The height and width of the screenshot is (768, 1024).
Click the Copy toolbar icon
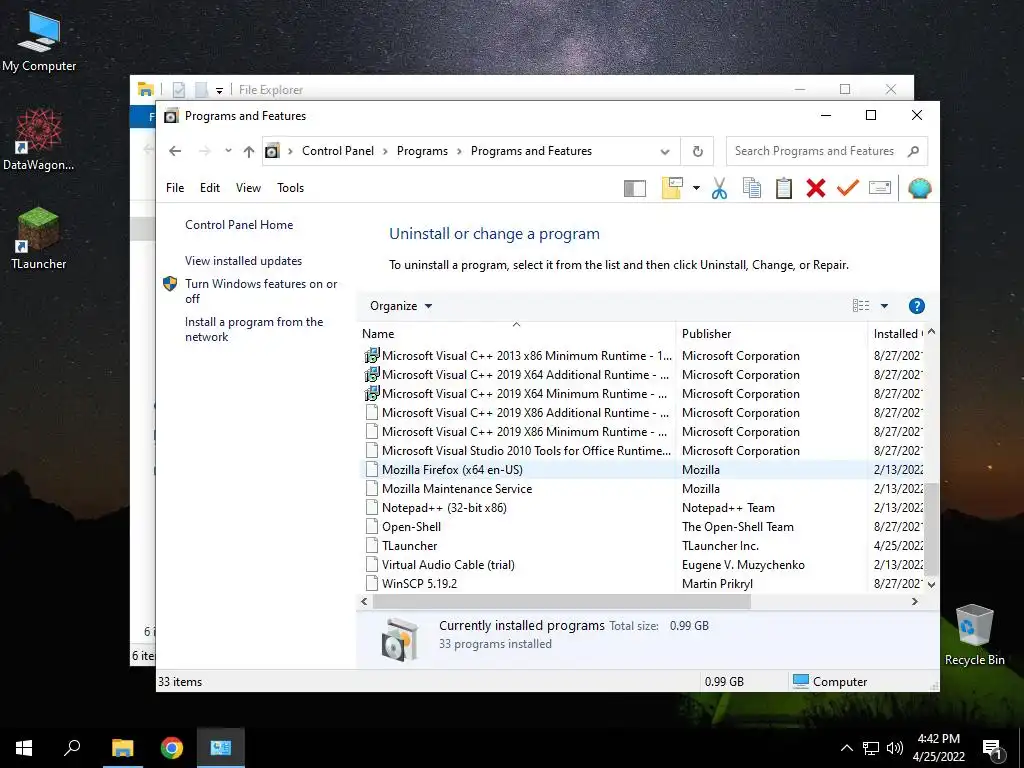752,189
